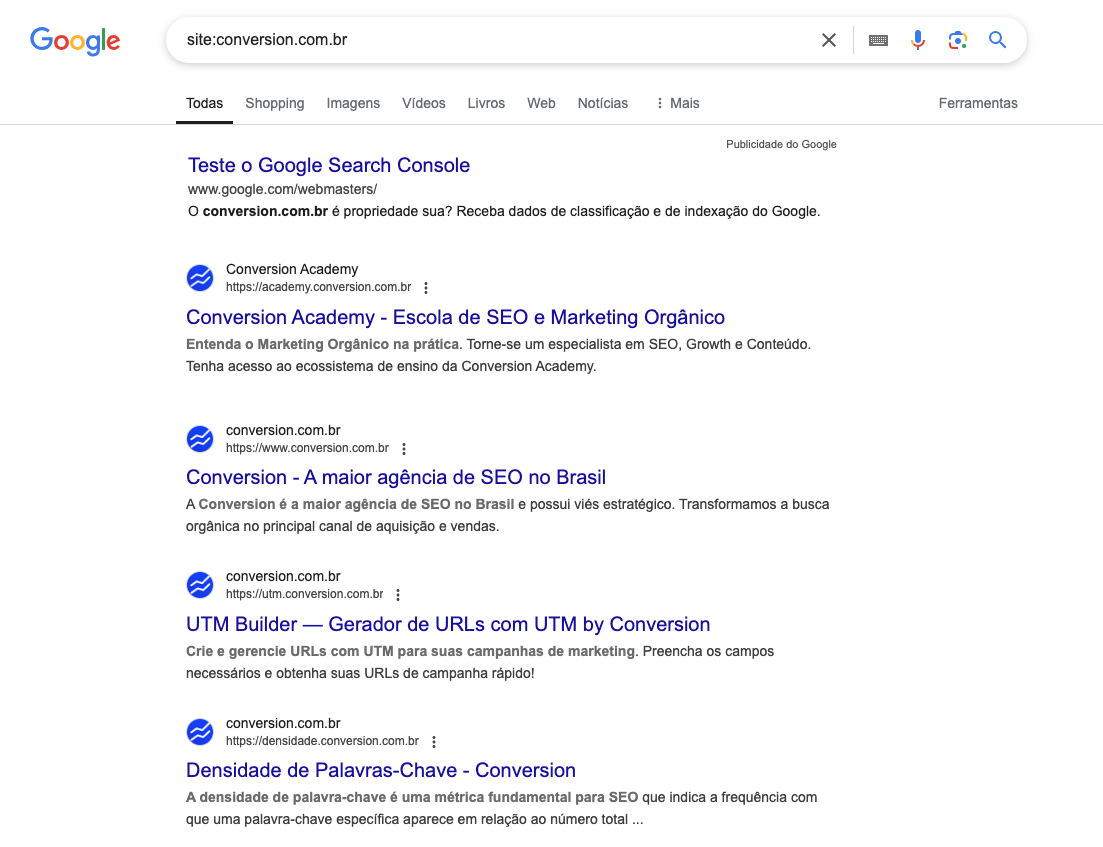Clear the search query with the X icon
This screenshot has height=847, width=1103.
pyautogui.click(x=829, y=40)
